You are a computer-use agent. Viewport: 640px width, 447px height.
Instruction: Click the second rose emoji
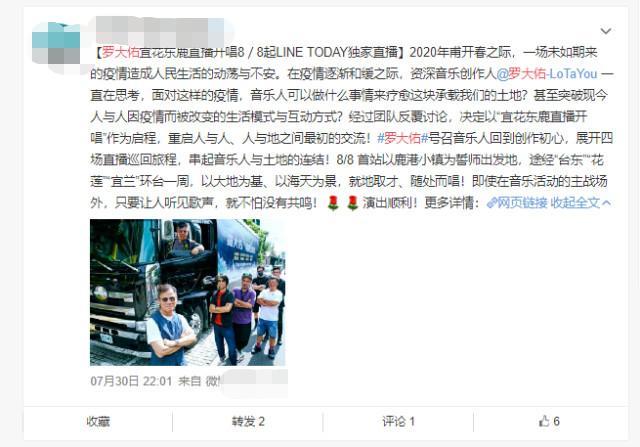[352, 202]
